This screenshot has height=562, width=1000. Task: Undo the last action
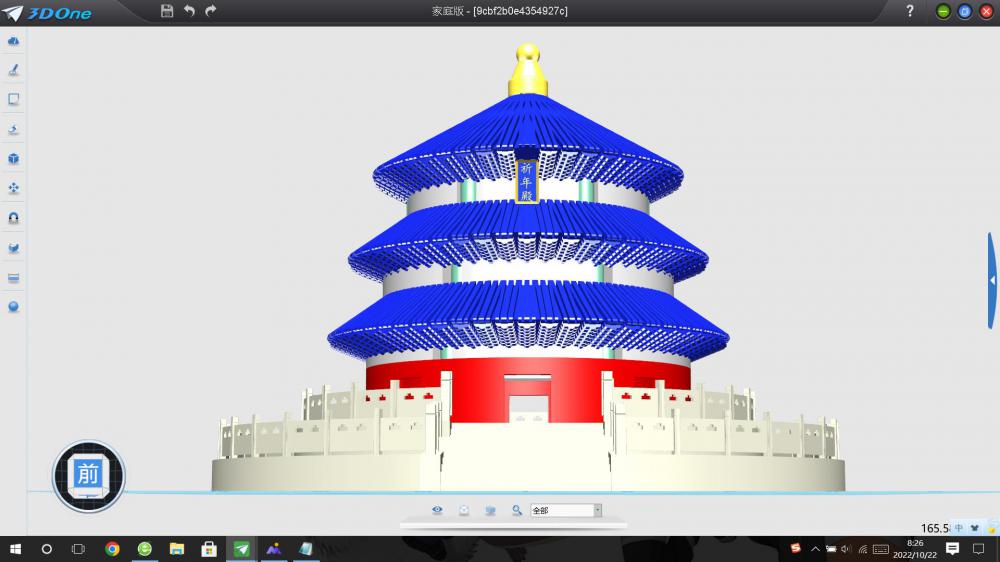pyautogui.click(x=189, y=10)
